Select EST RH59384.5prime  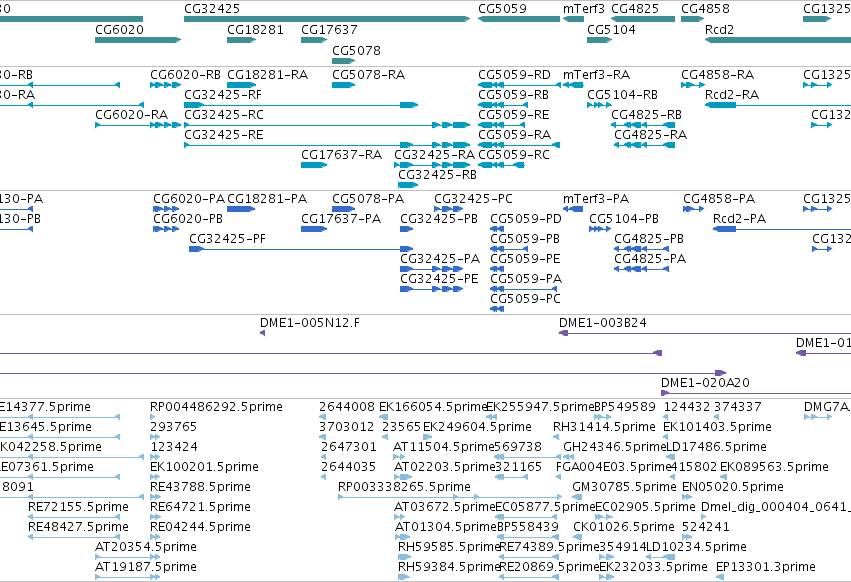[448, 567]
